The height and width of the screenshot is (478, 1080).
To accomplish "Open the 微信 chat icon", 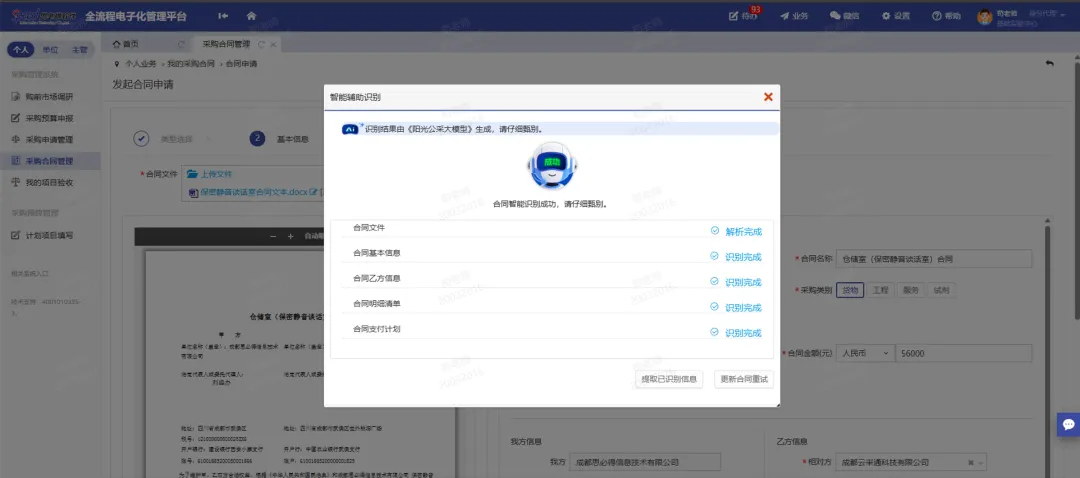I will [844, 16].
